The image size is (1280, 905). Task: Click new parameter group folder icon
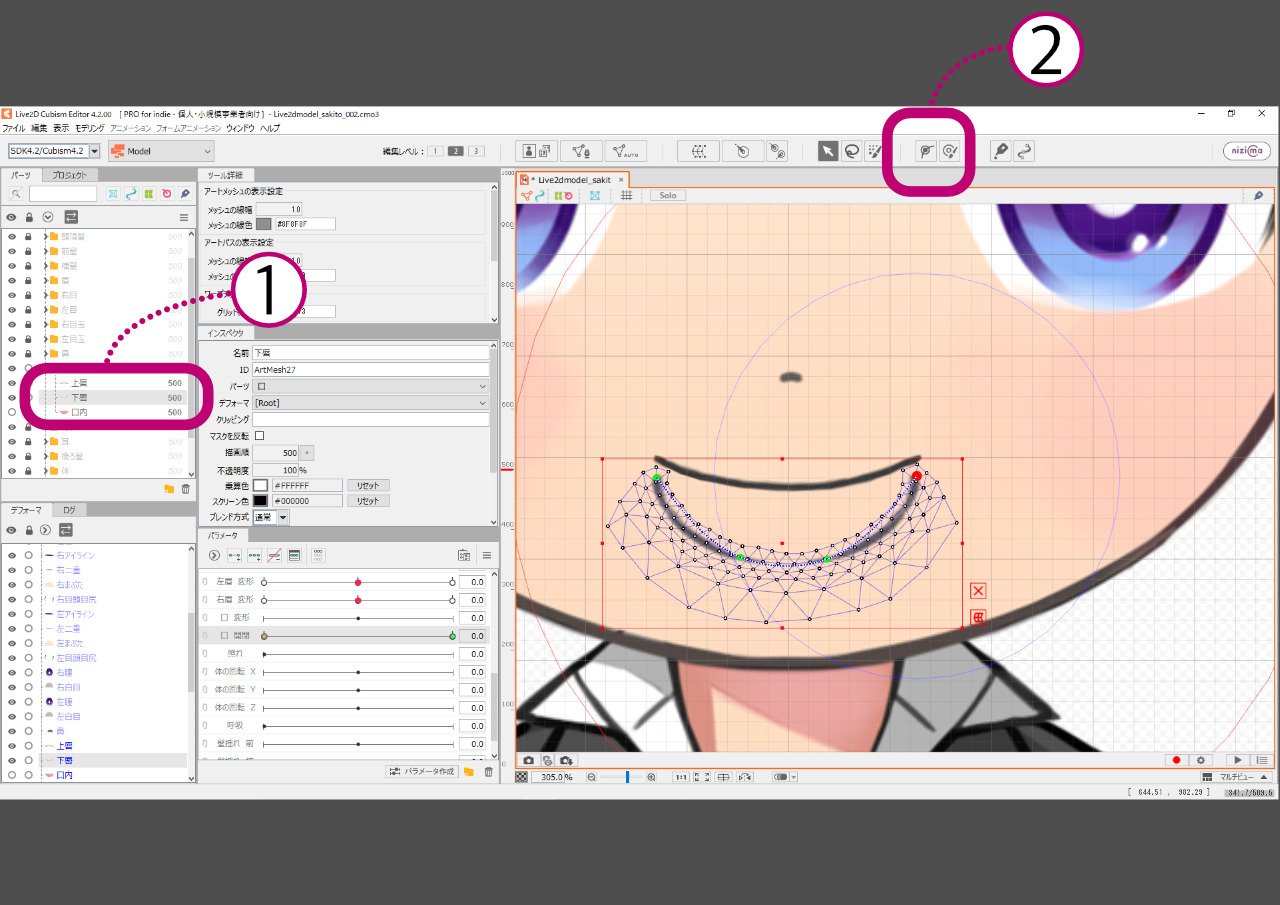[x=469, y=772]
